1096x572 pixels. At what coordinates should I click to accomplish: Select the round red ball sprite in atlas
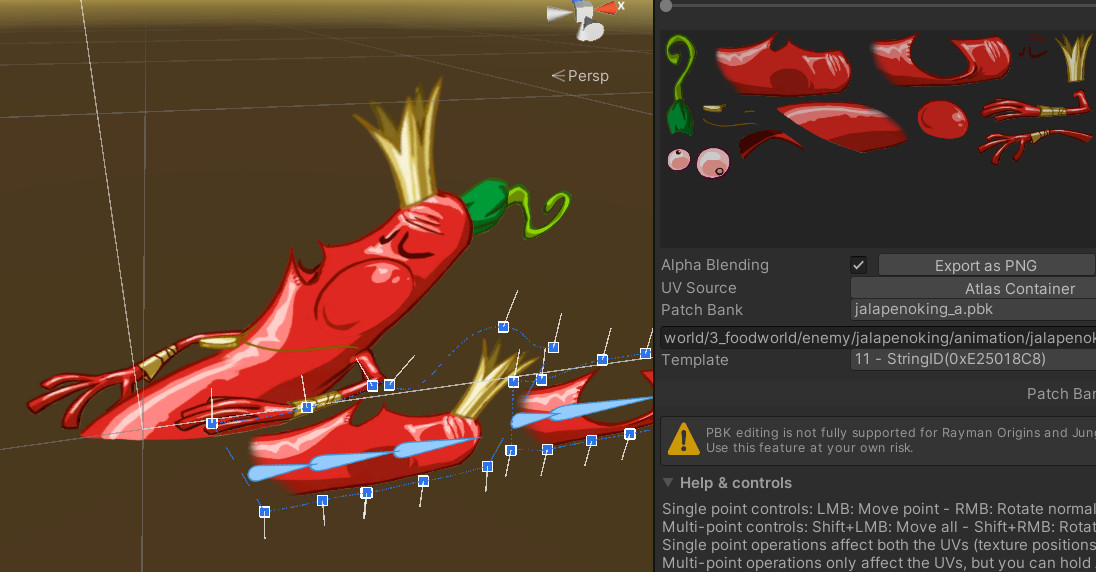(942, 118)
